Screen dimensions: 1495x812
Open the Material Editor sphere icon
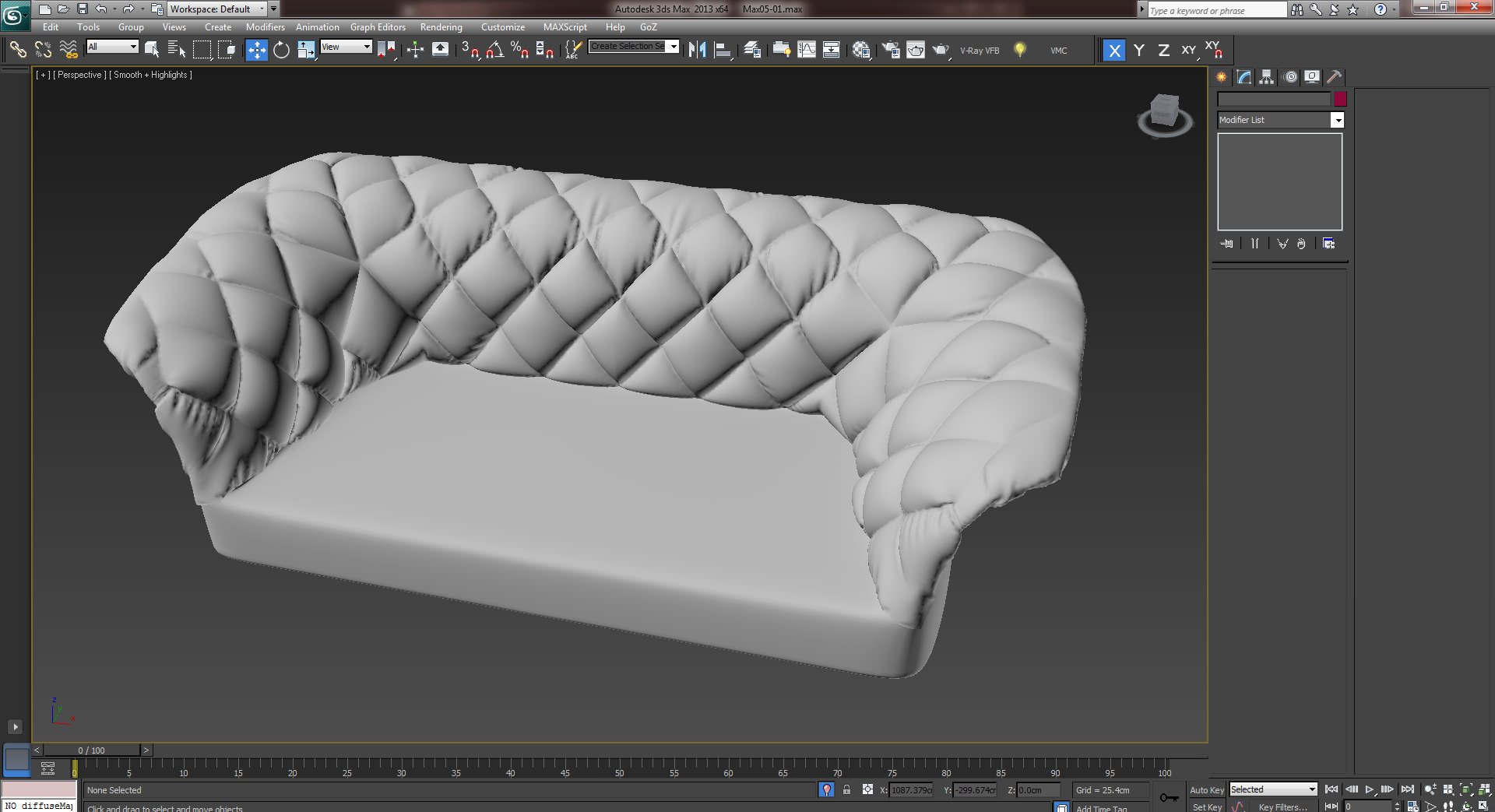[861, 51]
